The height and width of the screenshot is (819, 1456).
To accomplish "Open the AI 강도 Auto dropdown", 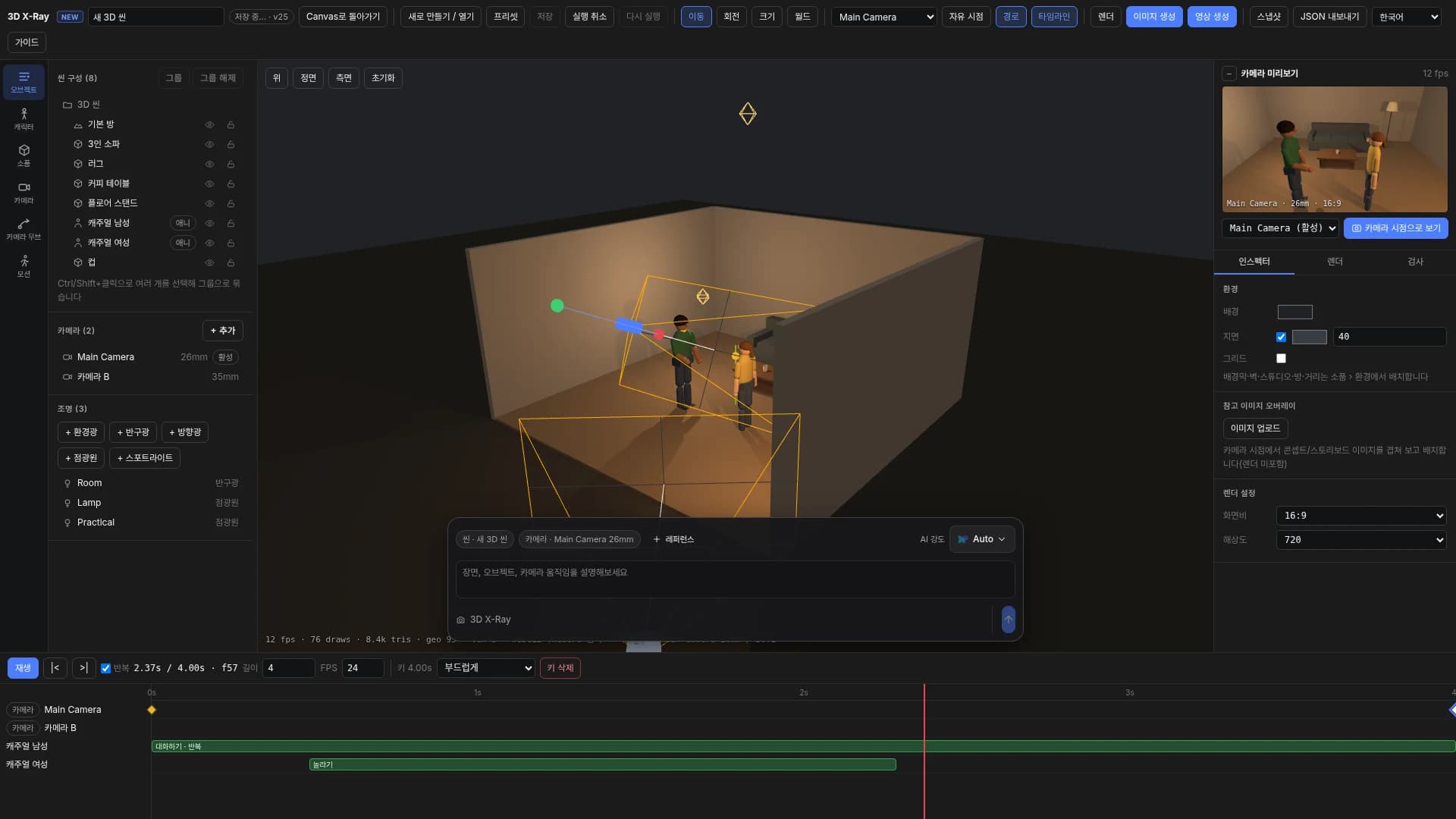I will 981,539.
